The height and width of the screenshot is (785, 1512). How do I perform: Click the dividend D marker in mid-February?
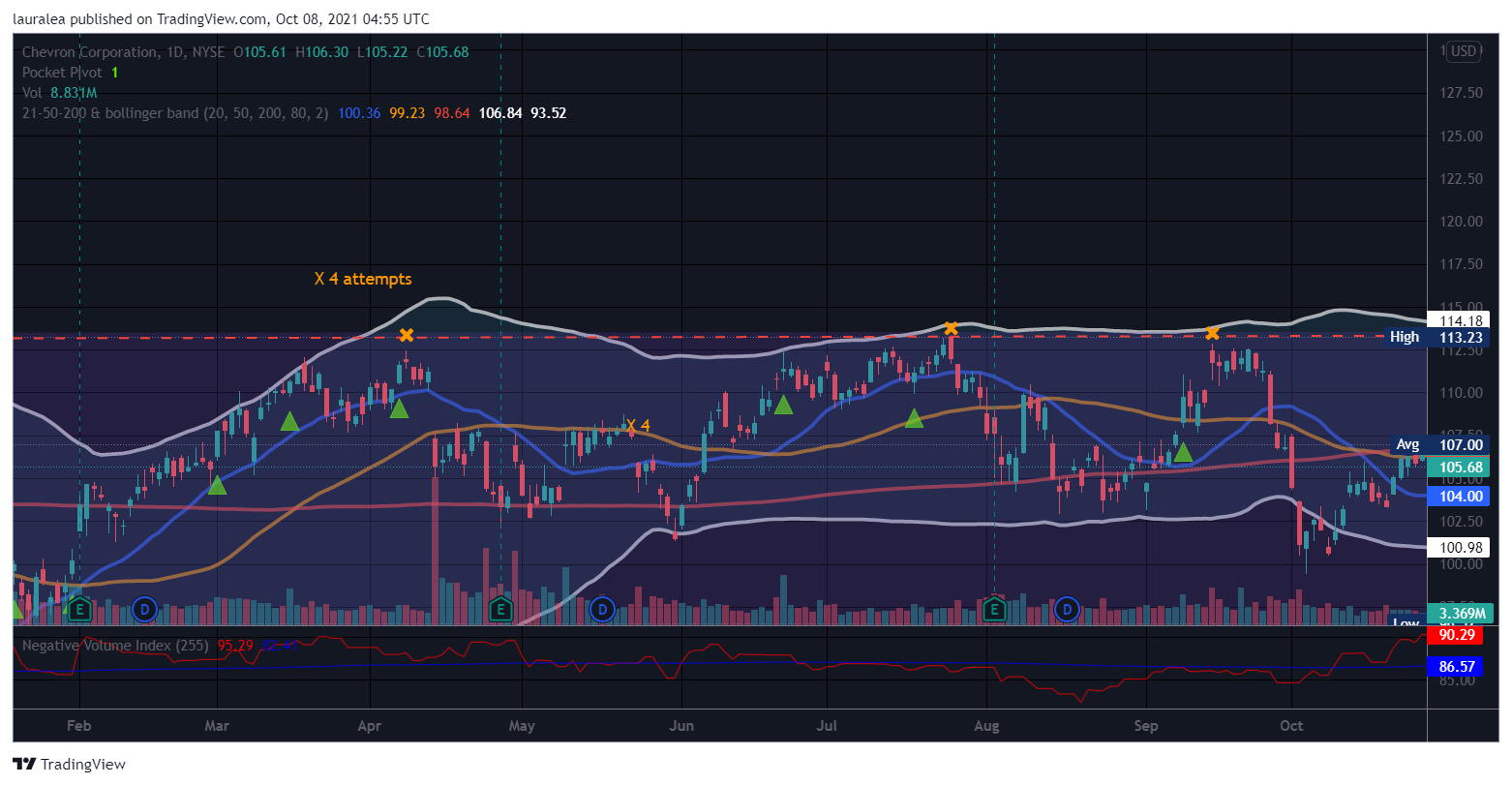click(x=144, y=609)
